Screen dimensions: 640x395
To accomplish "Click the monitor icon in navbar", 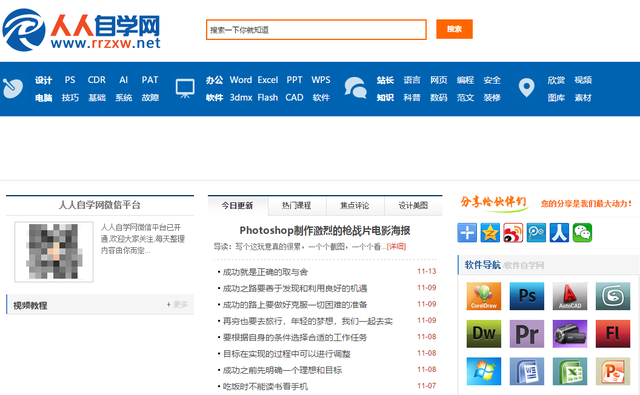I will (185, 88).
